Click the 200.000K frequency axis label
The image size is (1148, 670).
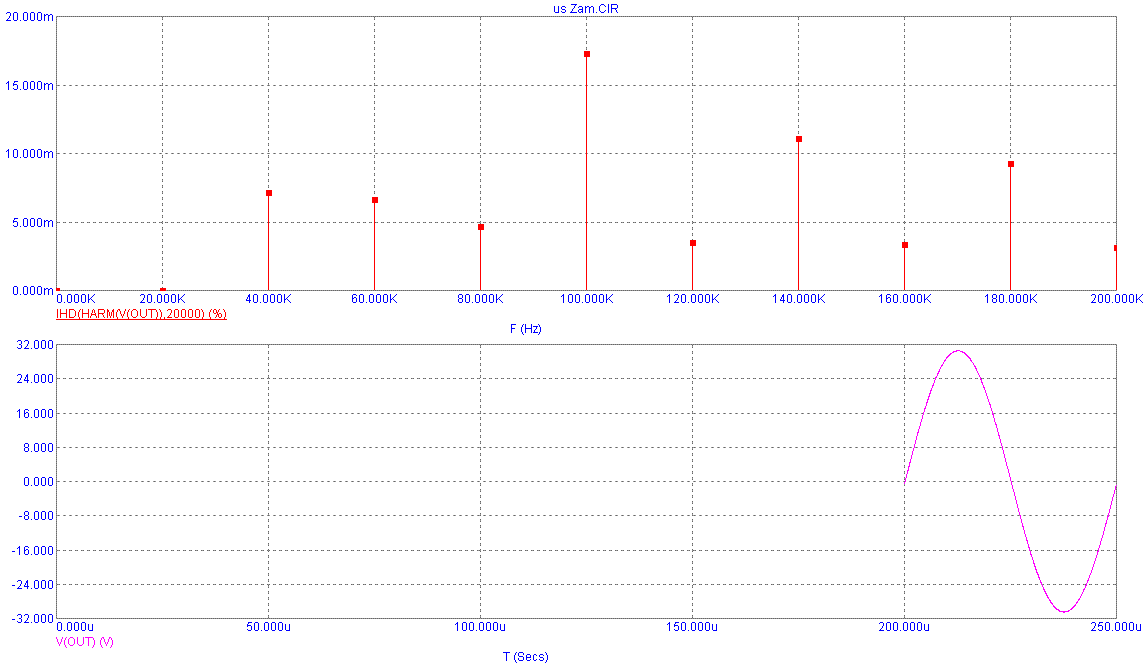(1116, 299)
